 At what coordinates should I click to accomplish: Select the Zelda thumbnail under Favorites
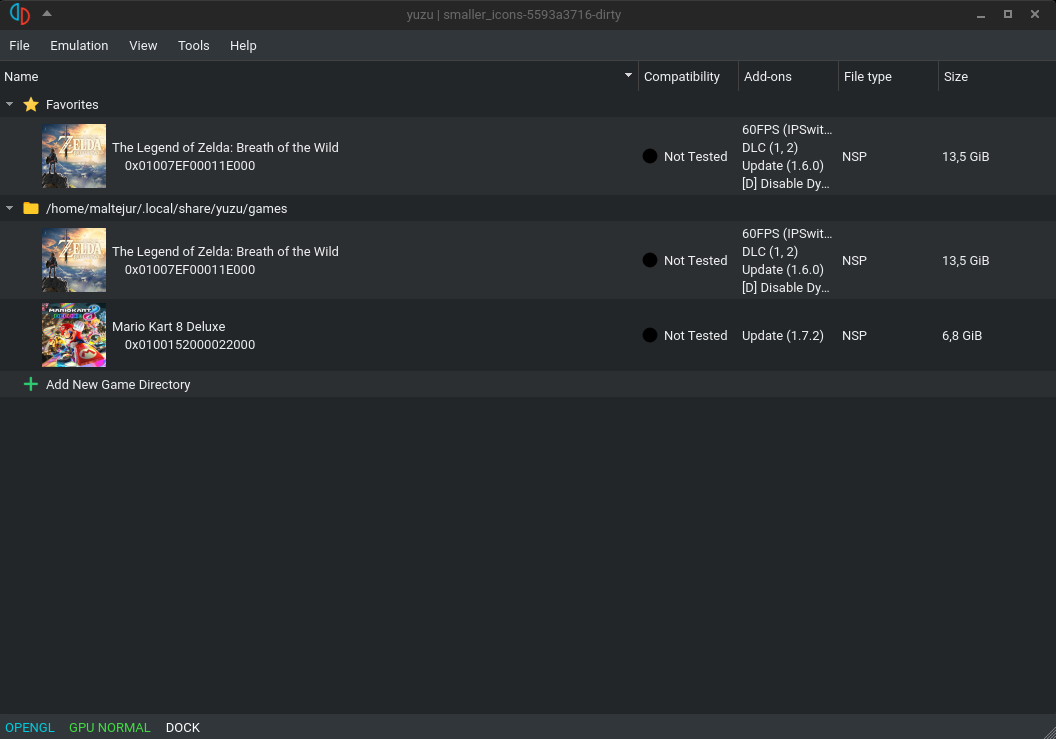74,156
